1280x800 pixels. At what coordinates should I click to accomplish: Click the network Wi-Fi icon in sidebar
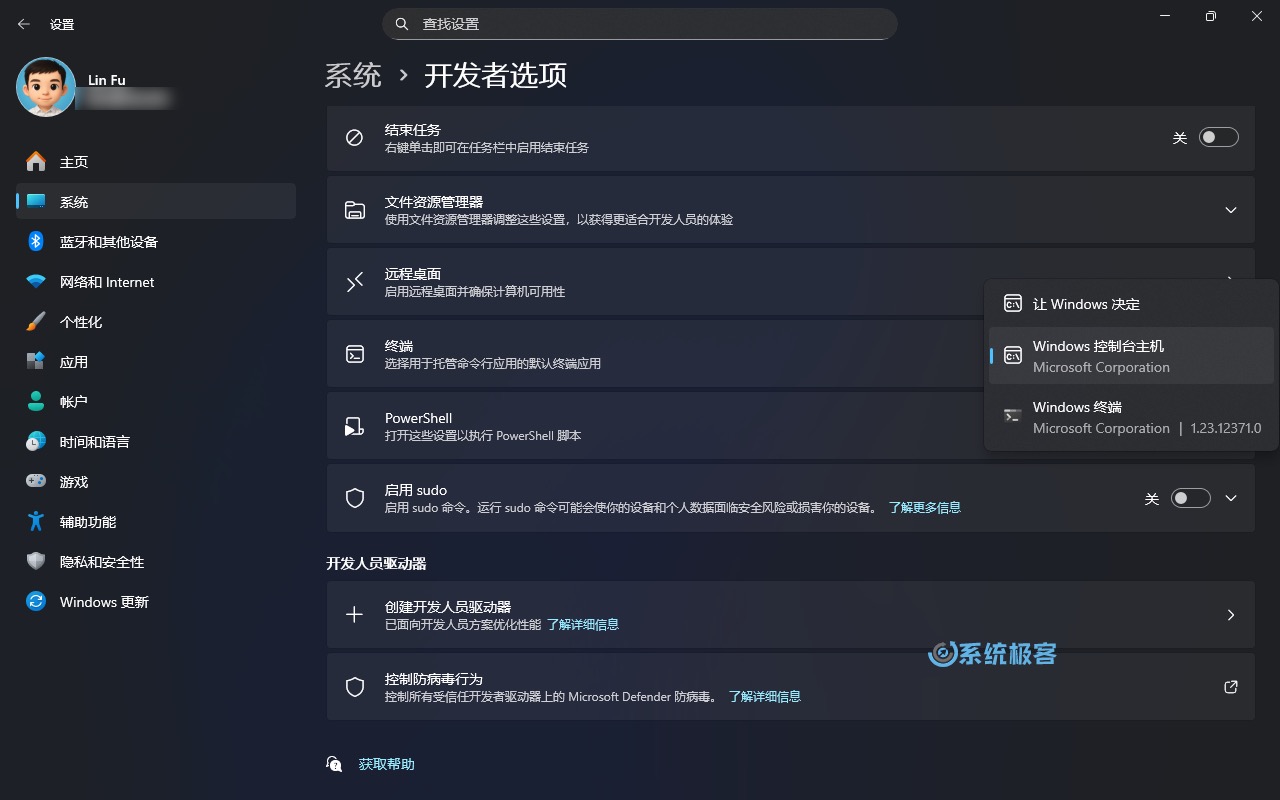click(36, 281)
